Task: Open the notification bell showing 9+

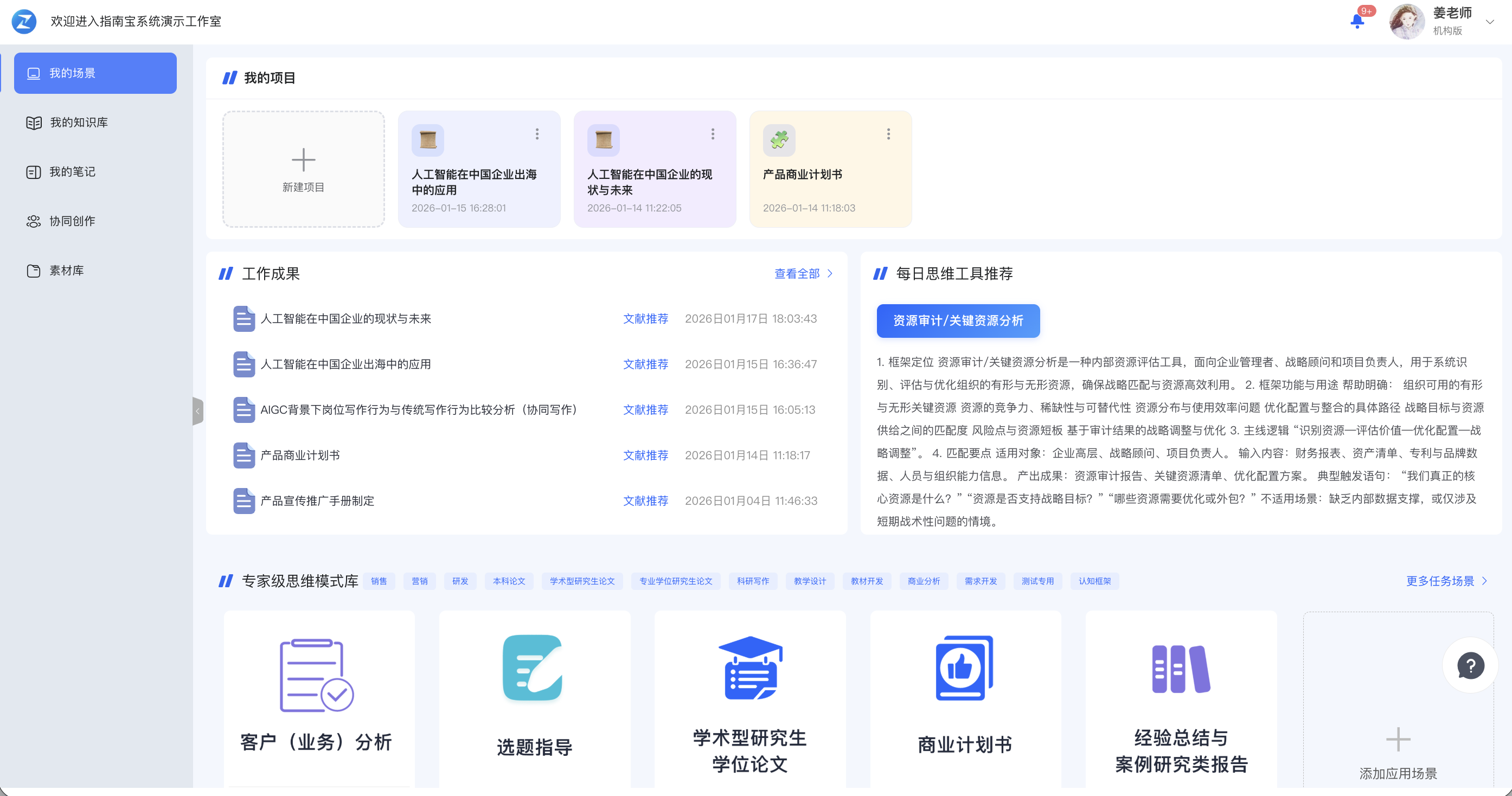Action: click(x=1356, y=21)
